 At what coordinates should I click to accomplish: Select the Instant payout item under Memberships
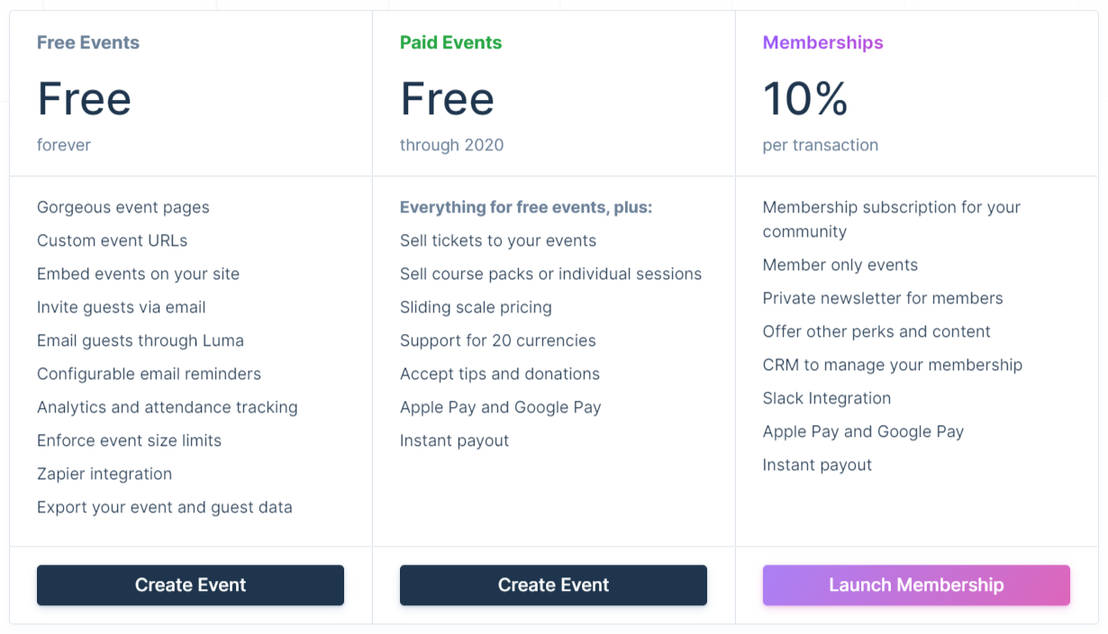coord(817,464)
